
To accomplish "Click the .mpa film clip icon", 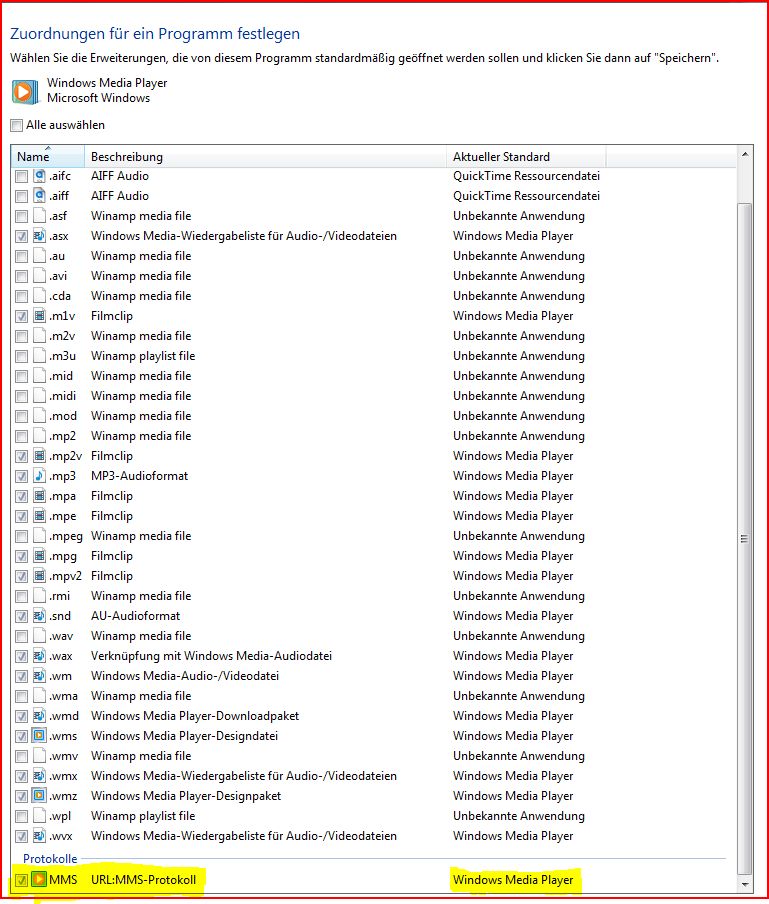I will point(39,496).
